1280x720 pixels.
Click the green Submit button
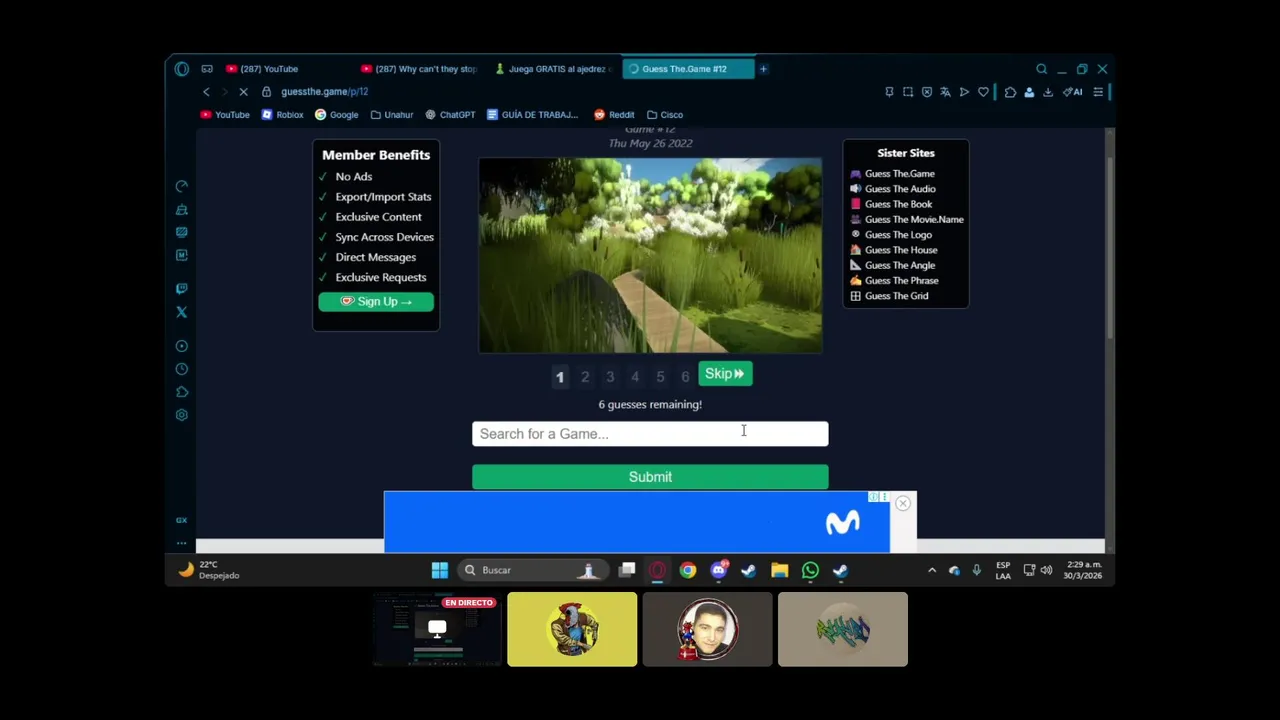coord(650,477)
